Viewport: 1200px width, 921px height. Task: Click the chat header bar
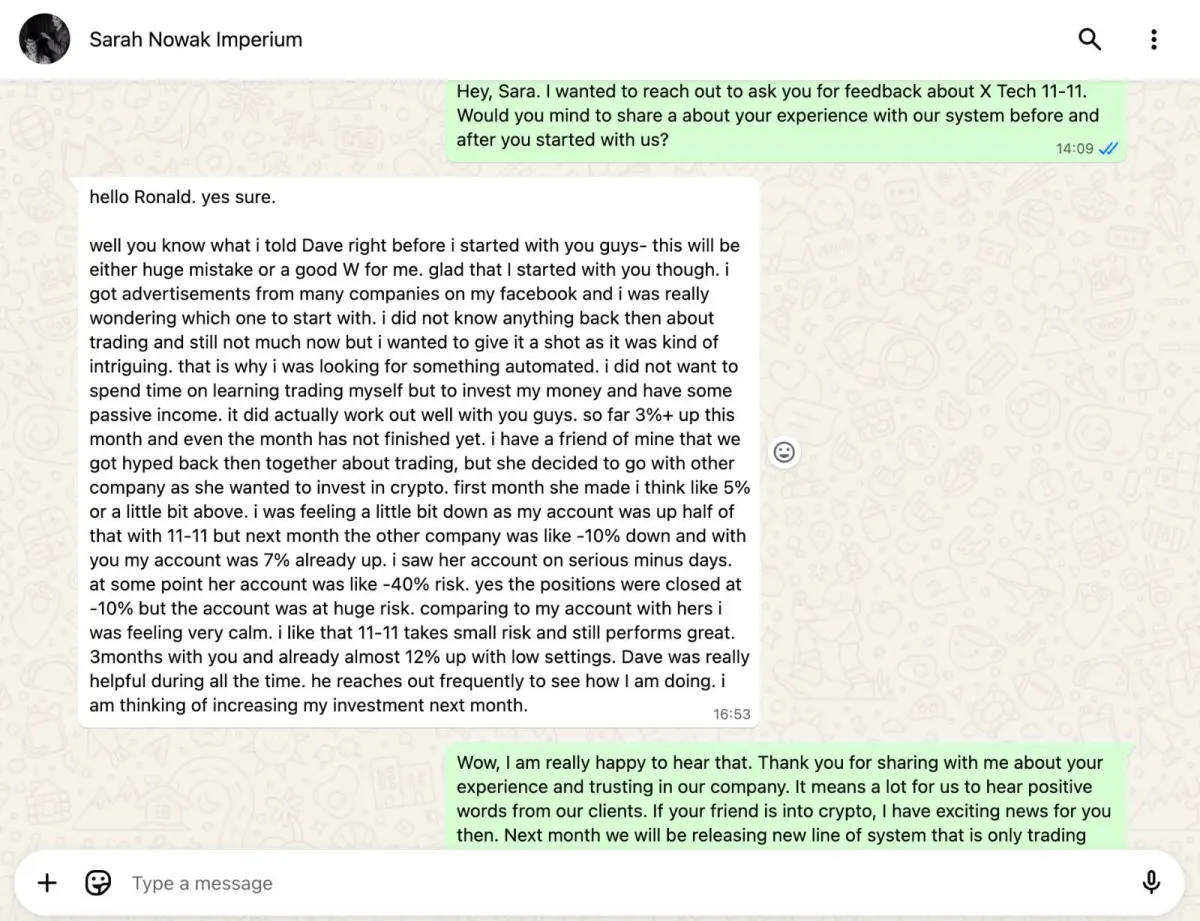[600, 39]
